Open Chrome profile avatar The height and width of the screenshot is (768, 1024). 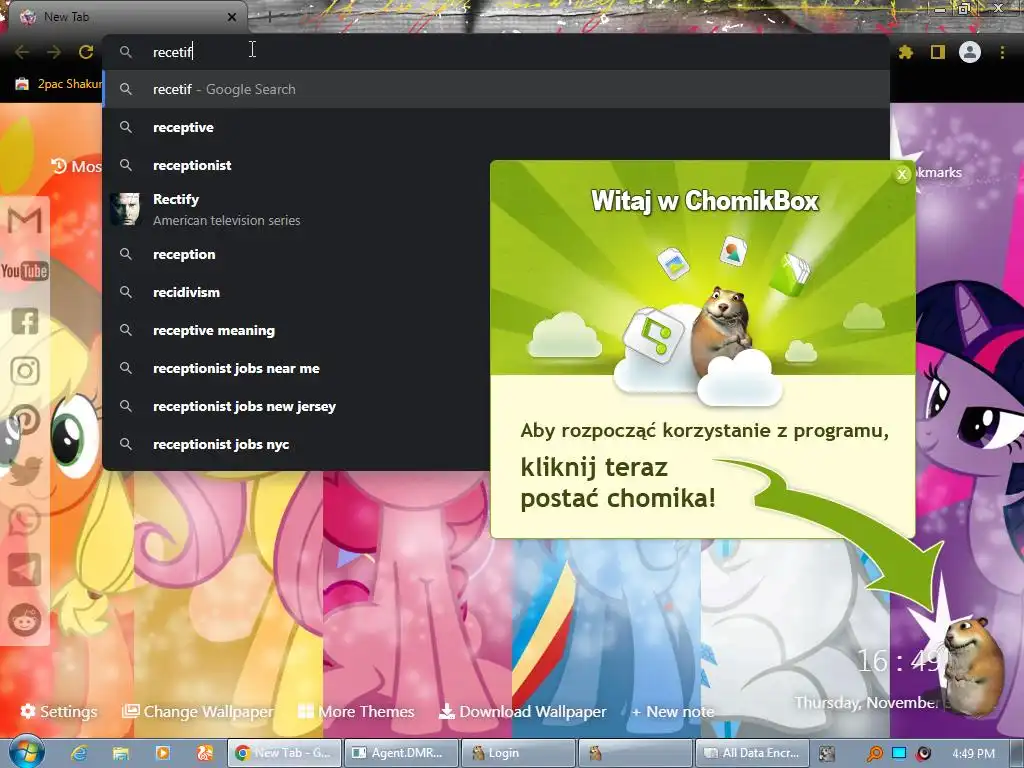pos(970,52)
